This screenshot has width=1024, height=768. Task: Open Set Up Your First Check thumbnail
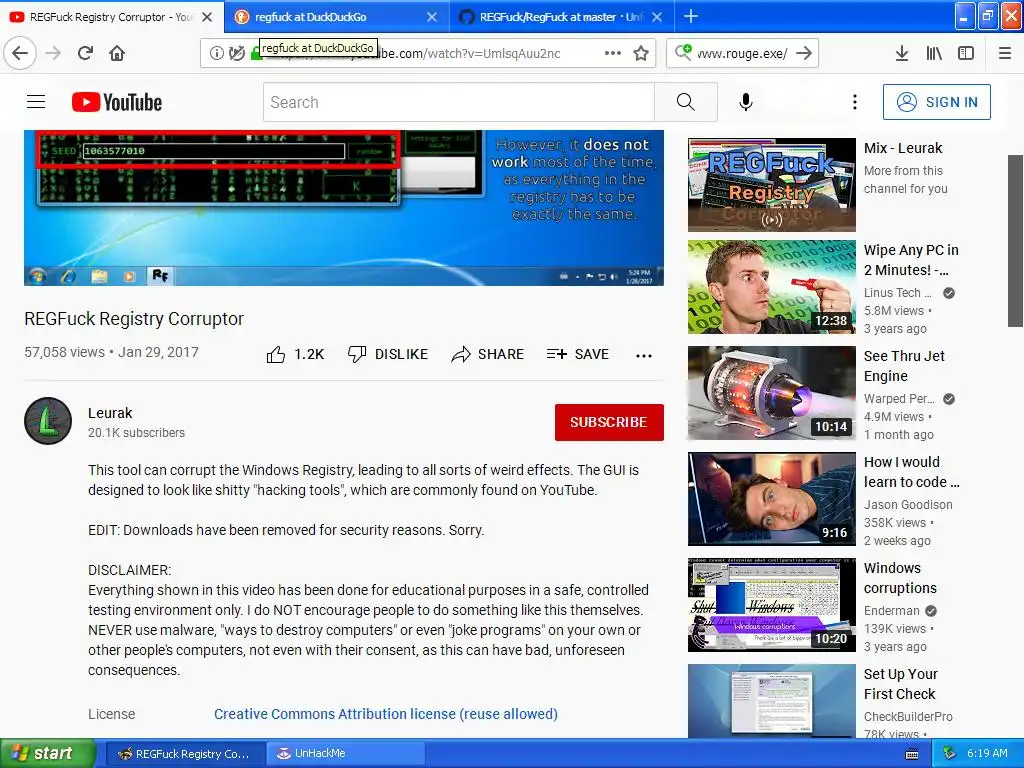[x=771, y=701]
